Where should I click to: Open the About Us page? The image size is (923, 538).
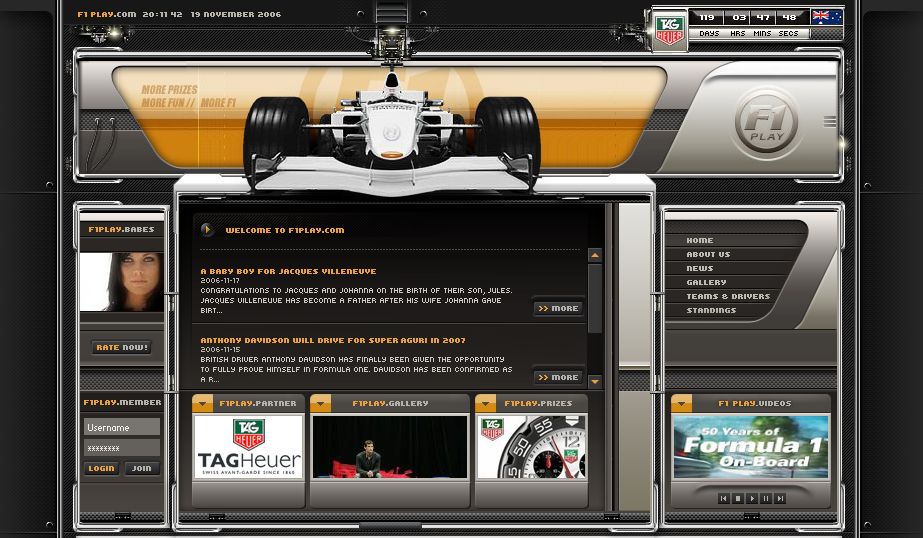tap(708, 254)
